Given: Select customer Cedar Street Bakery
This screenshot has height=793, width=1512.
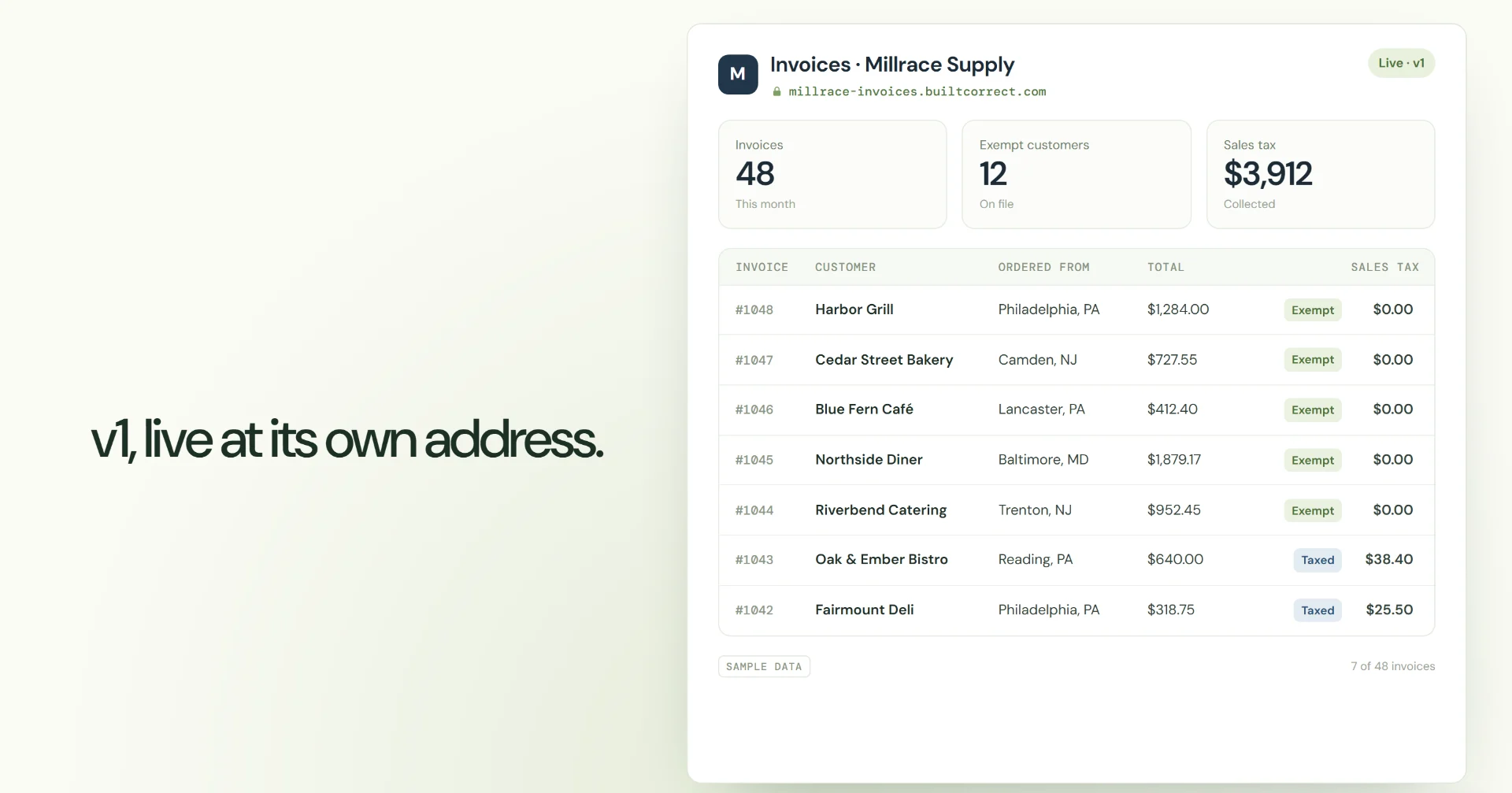Looking at the screenshot, I should pyautogui.click(x=884, y=360).
